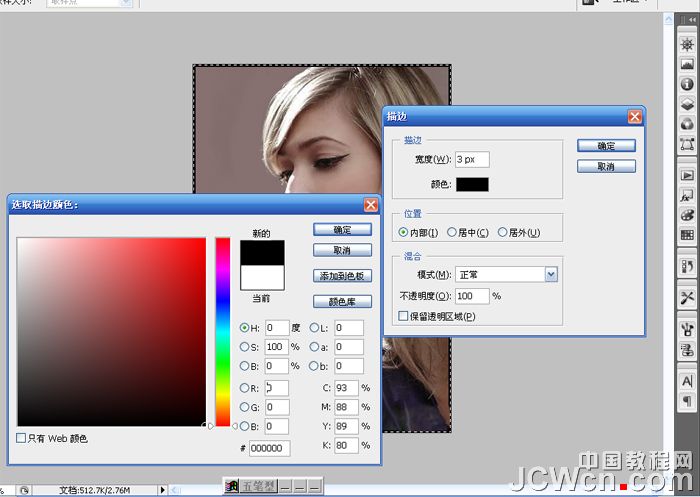The image size is (700, 497).
Task: Click 取消 in 描边 dialog
Action: tap(606, 166)
